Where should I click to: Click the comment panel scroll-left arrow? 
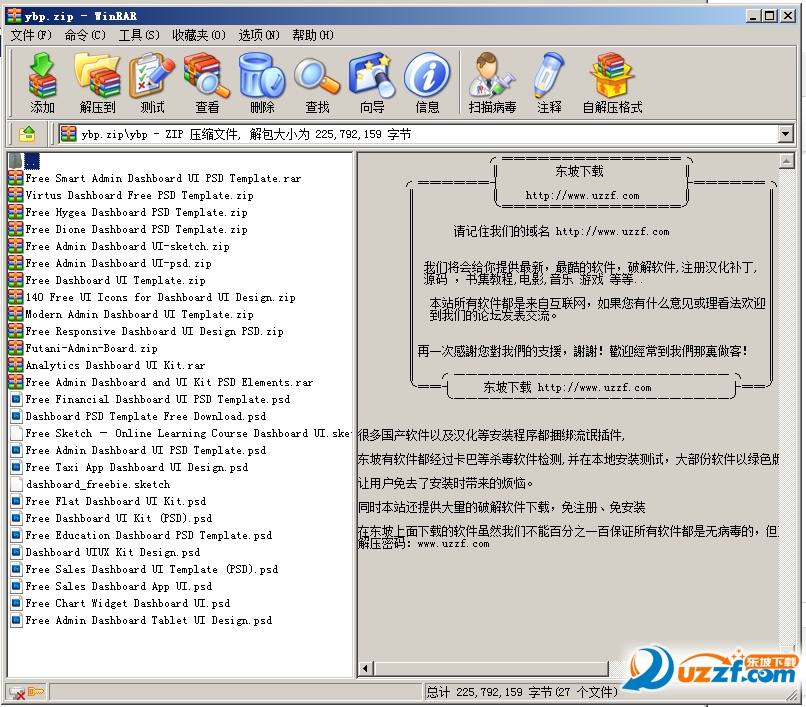click(365, 668)
